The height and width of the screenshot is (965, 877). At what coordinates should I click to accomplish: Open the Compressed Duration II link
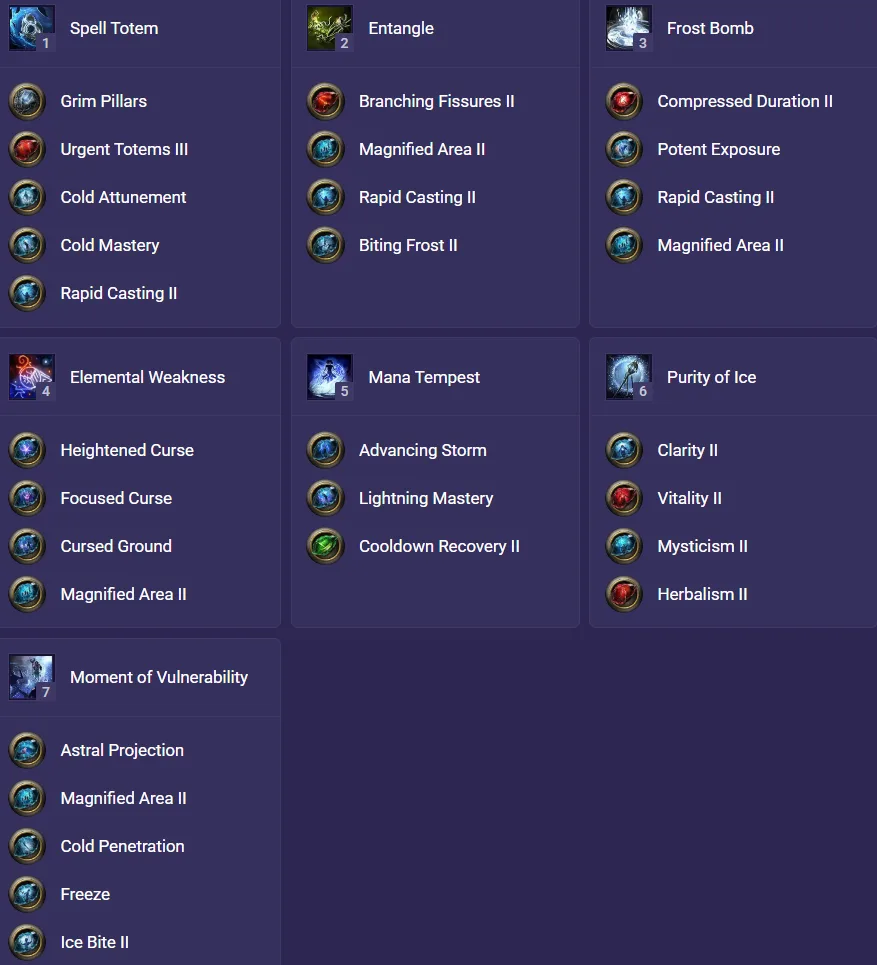745,101
